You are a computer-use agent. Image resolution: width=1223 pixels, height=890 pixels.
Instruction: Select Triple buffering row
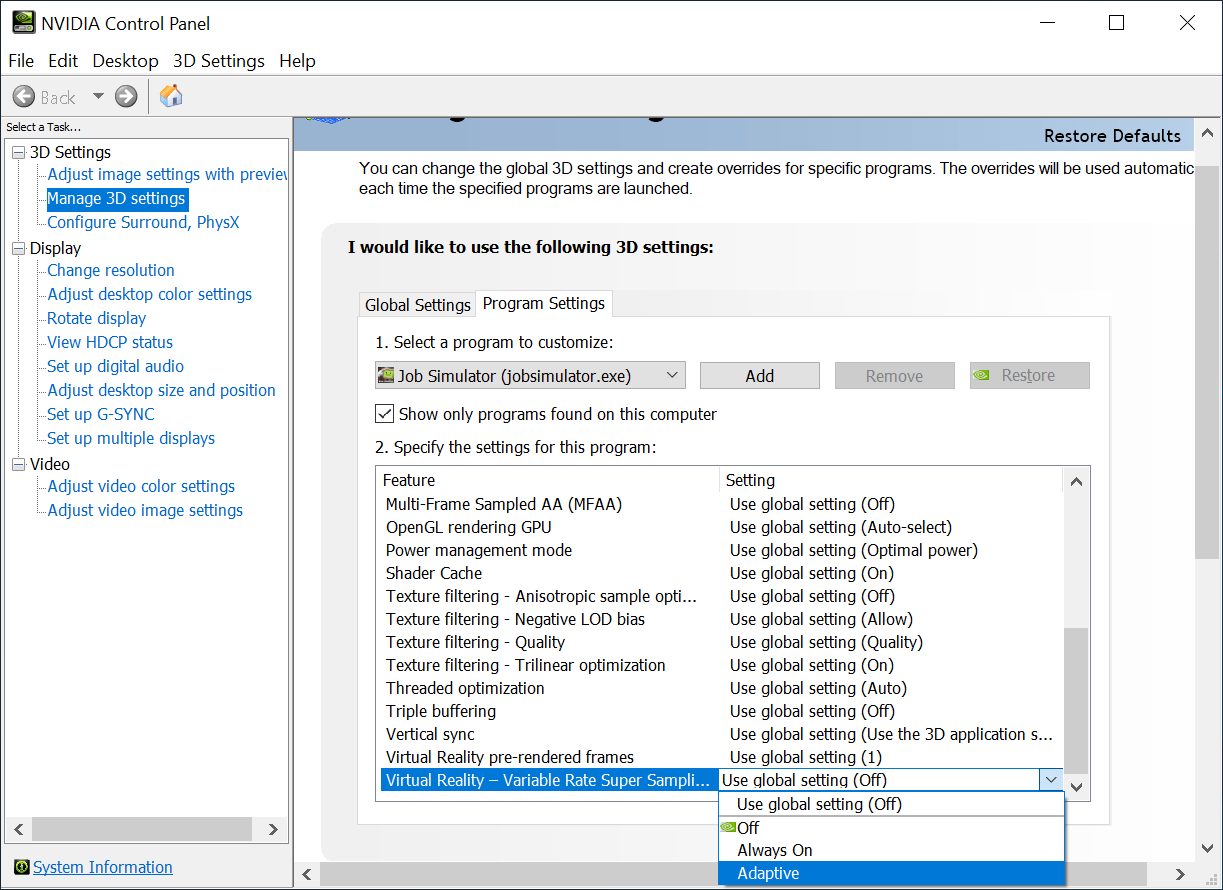720,711
